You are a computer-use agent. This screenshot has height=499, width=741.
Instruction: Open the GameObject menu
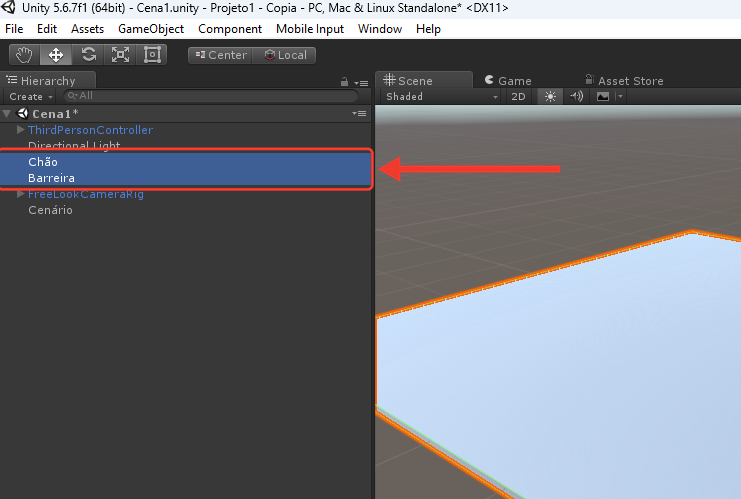coord(151,29)
